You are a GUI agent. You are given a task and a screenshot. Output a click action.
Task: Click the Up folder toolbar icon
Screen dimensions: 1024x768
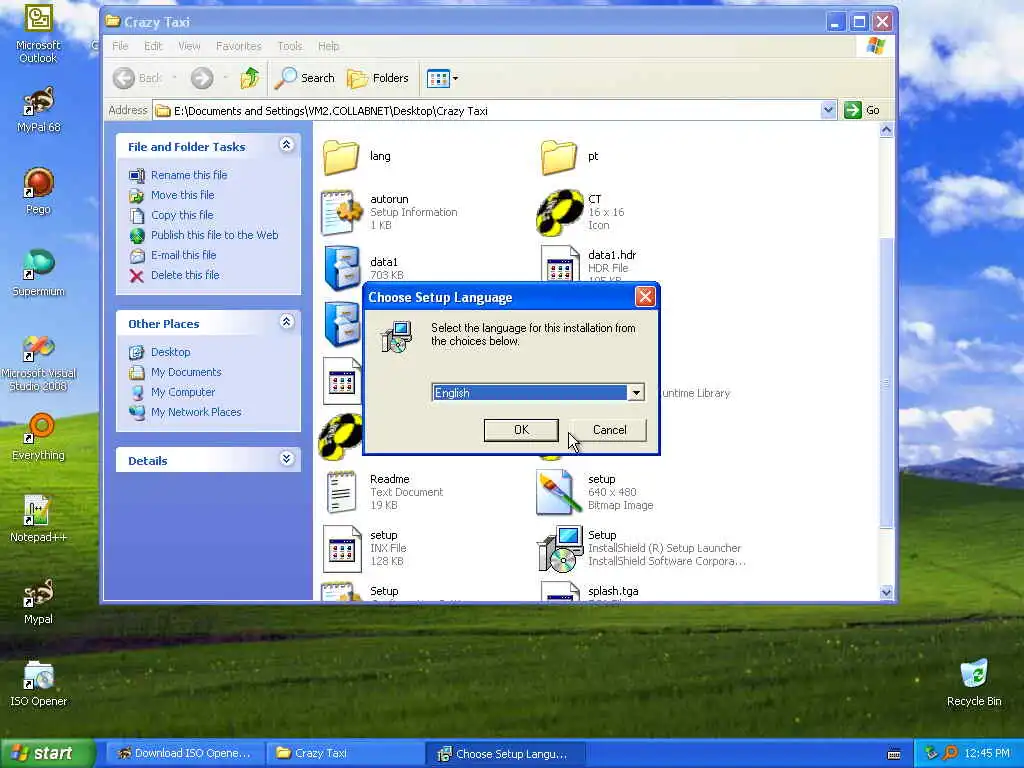249,78
